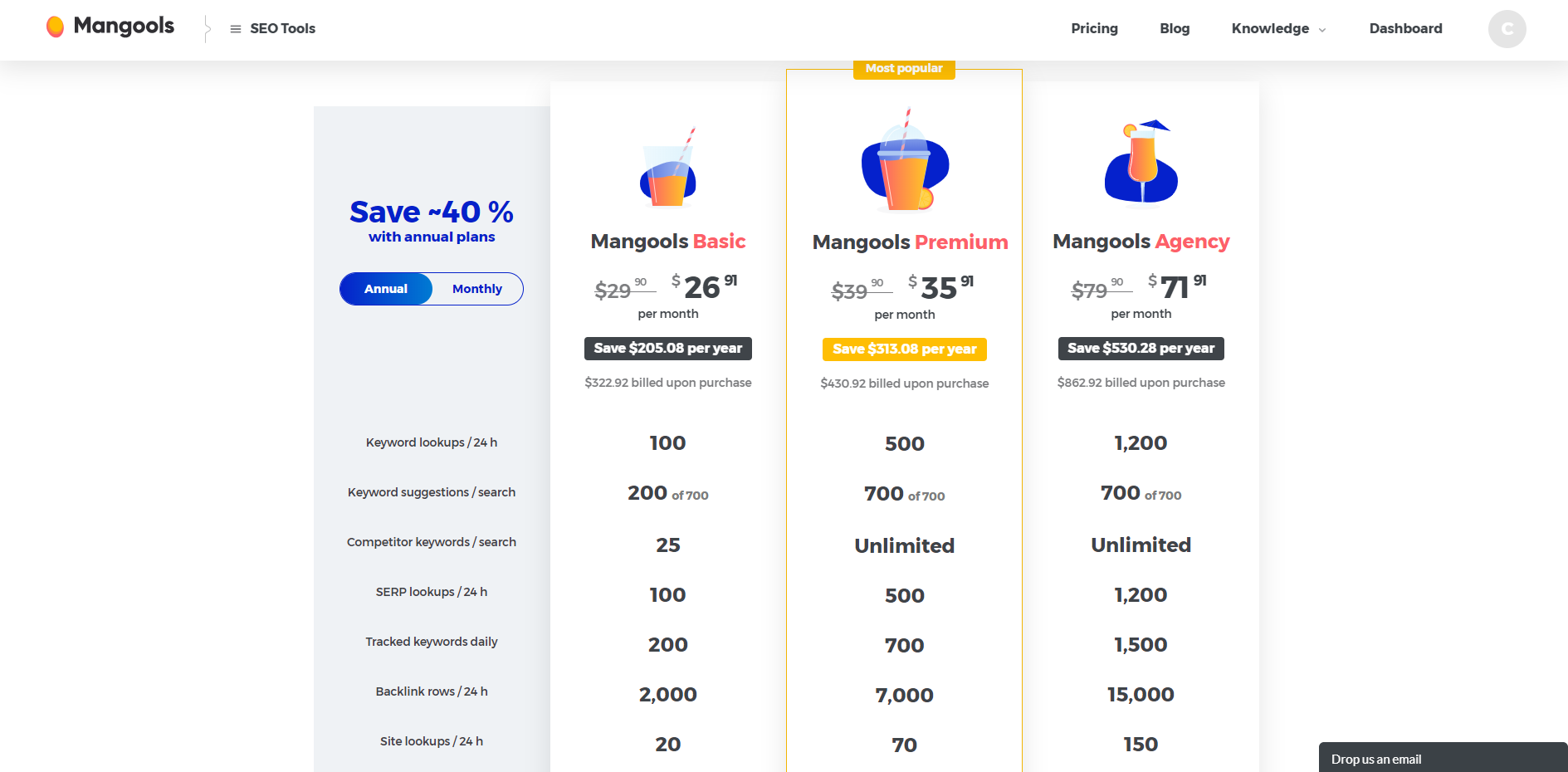Click the Agency $71.91 price
The image size is (1568, 772).
[1178, 287]
